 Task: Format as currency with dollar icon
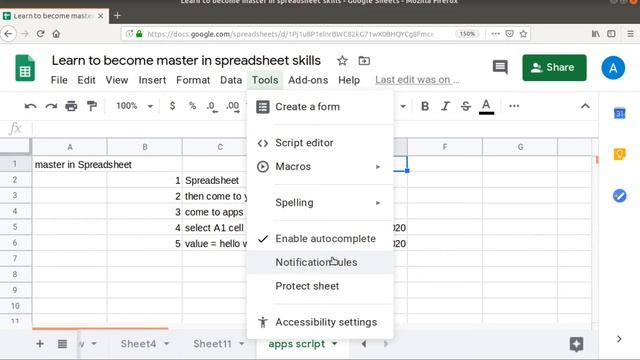172,106
